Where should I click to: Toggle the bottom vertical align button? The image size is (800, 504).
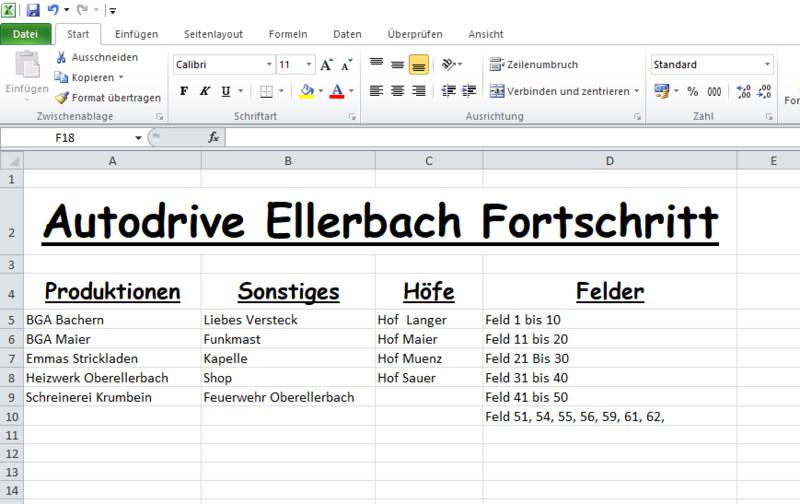coord(419,65)
